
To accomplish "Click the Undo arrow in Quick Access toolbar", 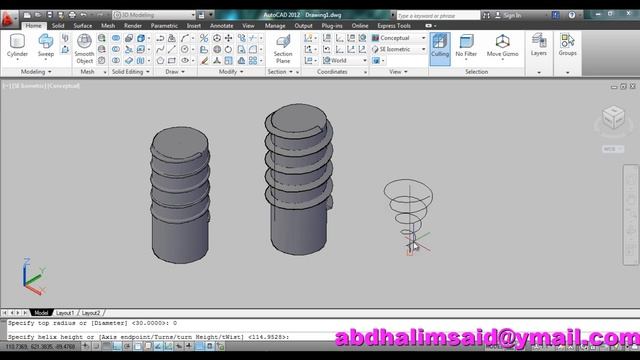I will pos(83,15).
